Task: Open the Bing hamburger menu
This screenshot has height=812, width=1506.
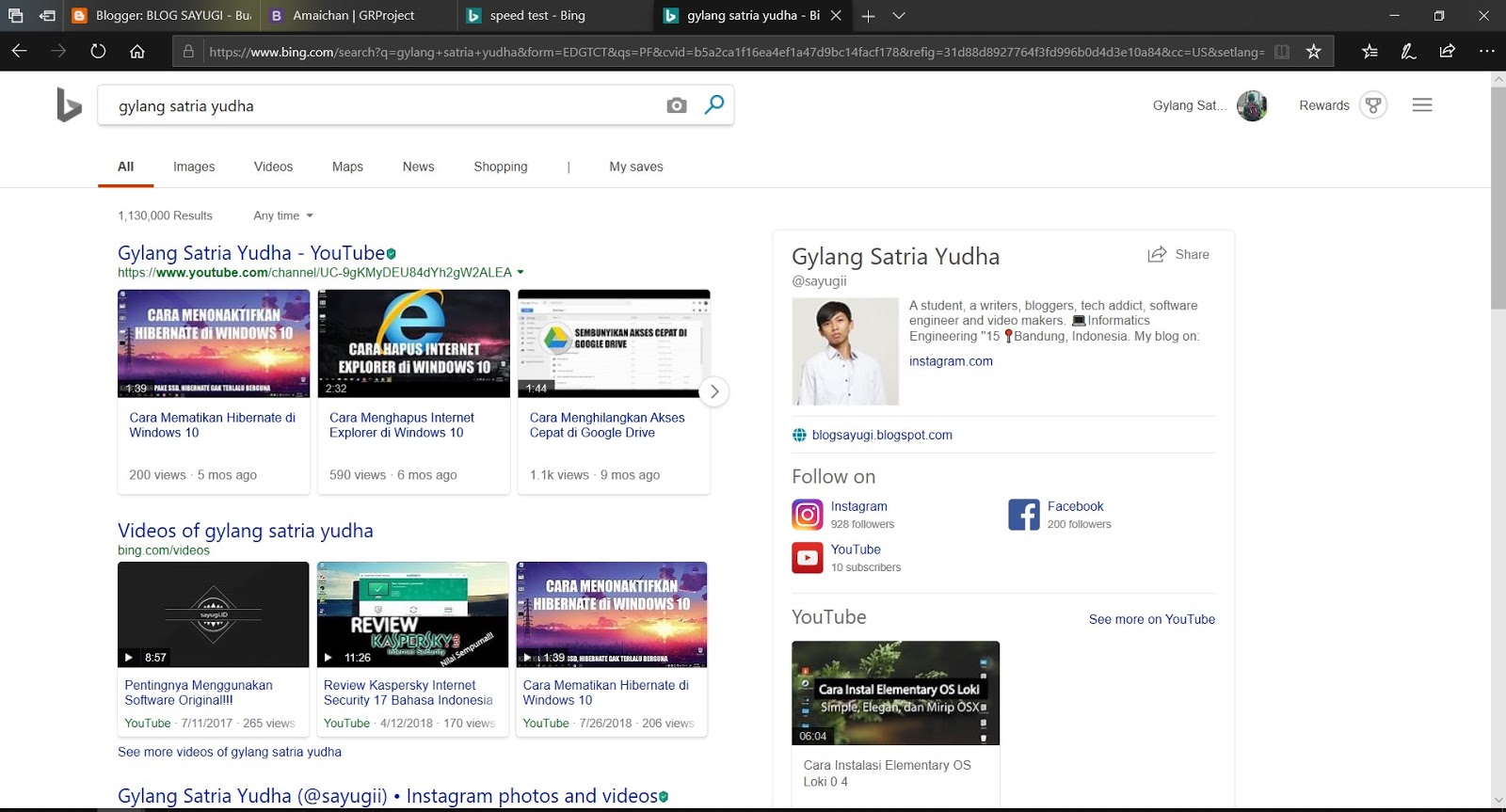Action: 1422,105
